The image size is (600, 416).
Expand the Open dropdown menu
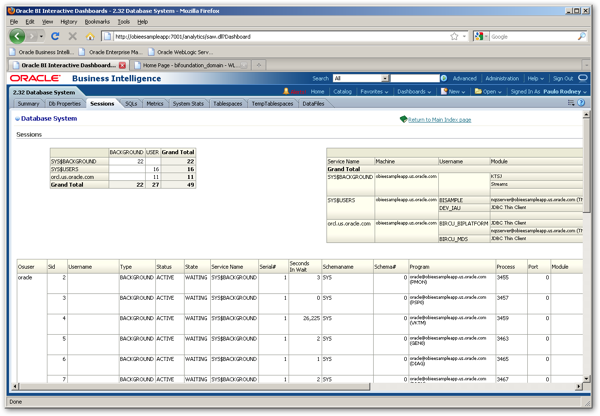pos(488,91)
